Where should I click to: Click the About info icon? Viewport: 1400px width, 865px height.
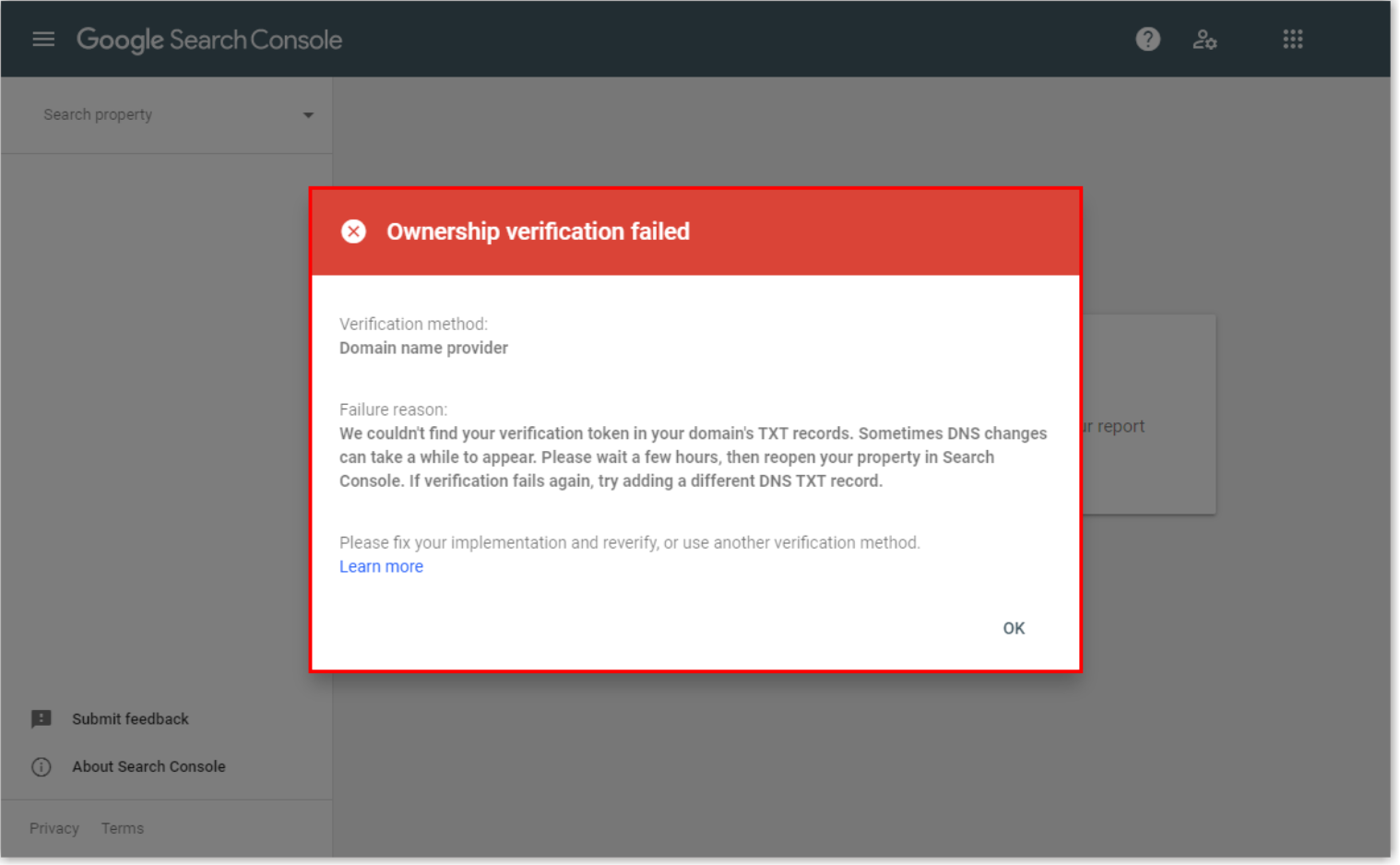(x=42, y=767)
